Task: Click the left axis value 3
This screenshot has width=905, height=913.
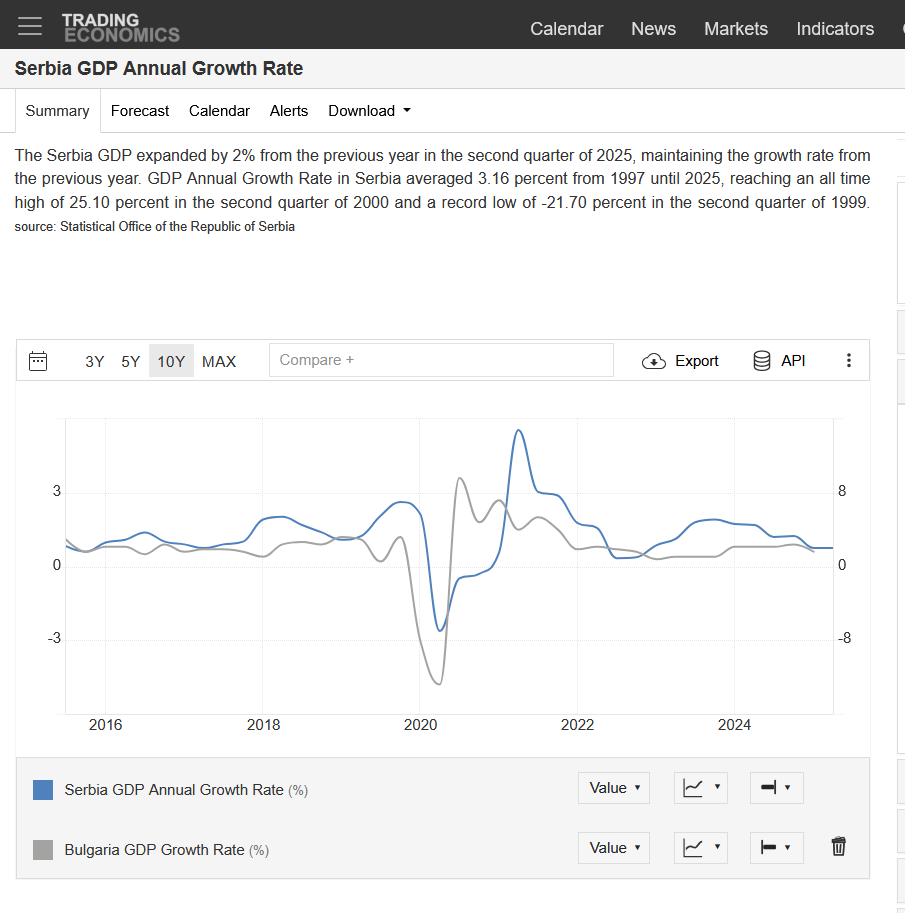Action: coord(56,491)
